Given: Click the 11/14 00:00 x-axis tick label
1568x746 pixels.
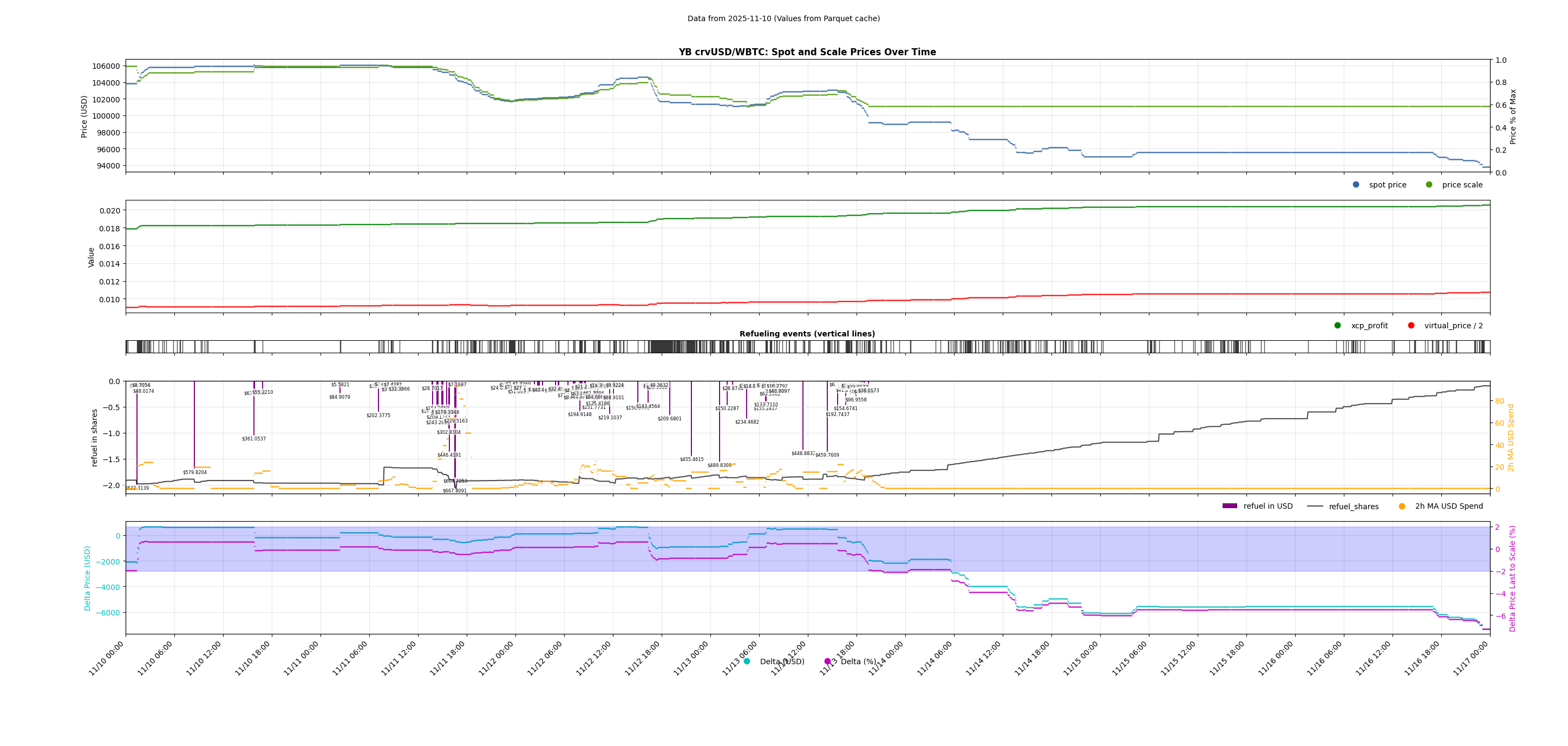Looking at the screenshot, I should pyautogui.click(x=886, y=658).
